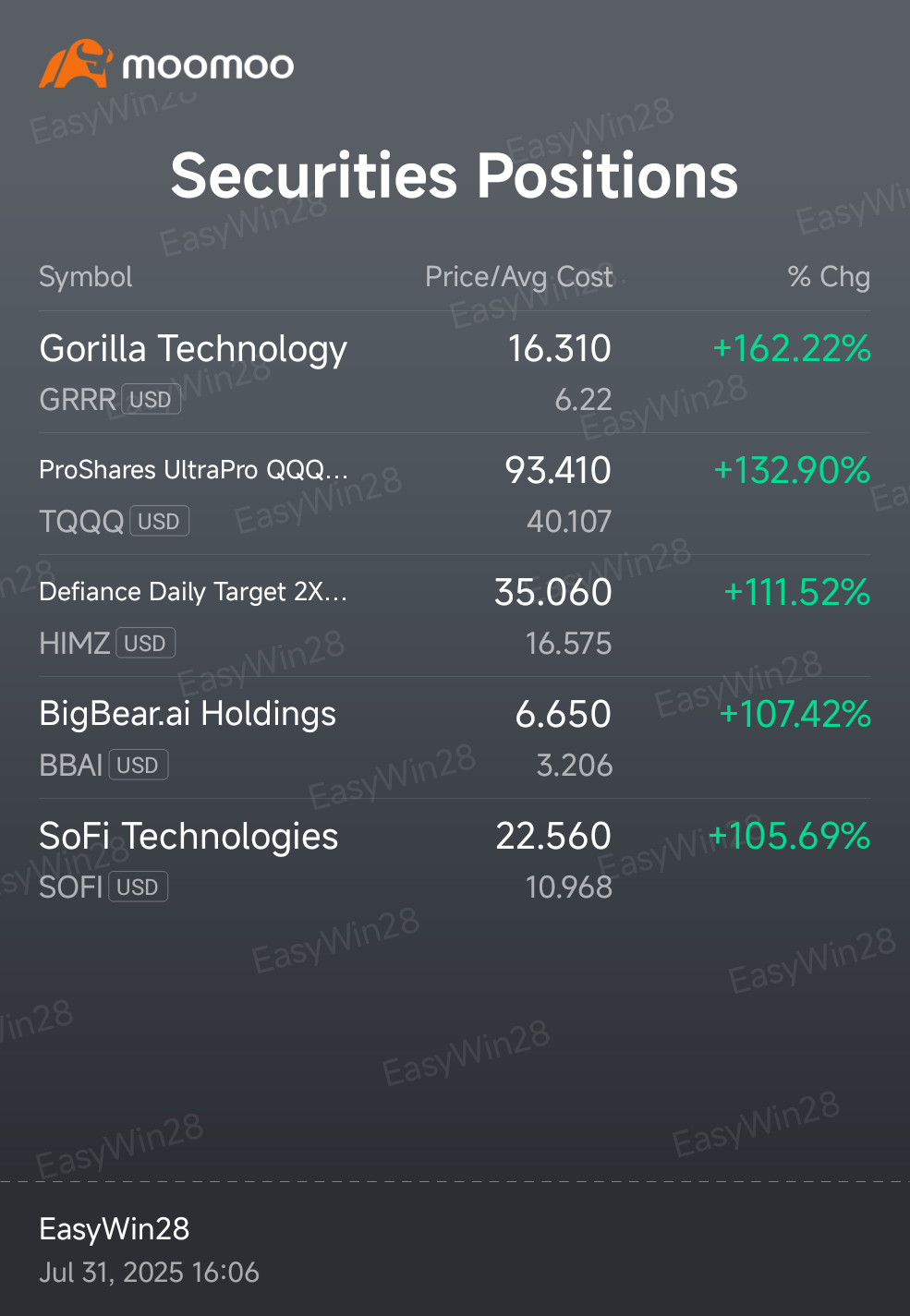Sort by the % Chg column header
910x1316 pixels.
pyautogui.click(x=829, y=277)
